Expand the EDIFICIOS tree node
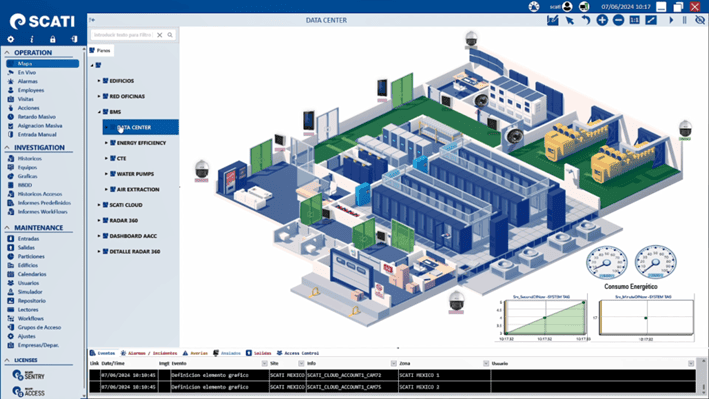709x399 pixels. 99,81
